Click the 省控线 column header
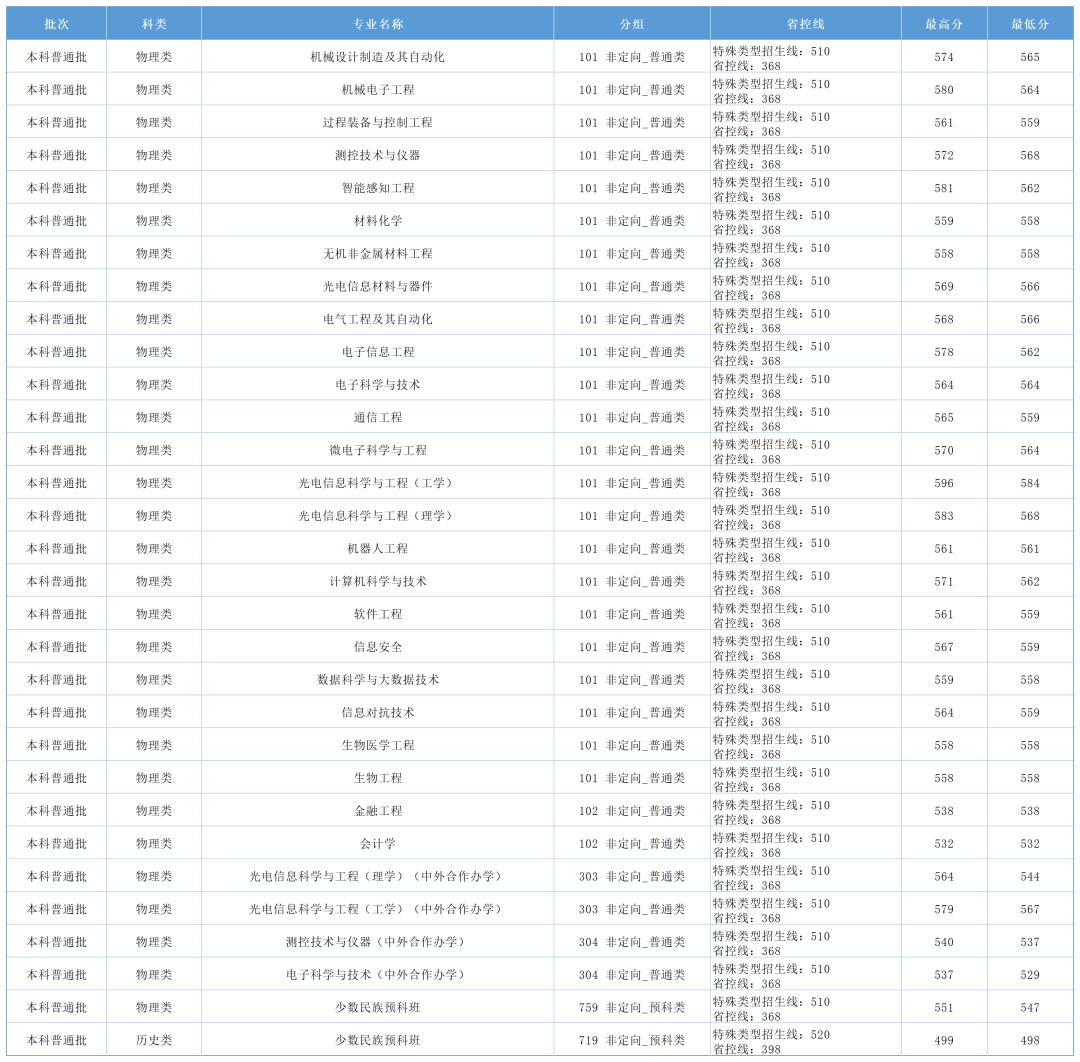This screenshot has width=1080, height=1062. pos(805,23)
